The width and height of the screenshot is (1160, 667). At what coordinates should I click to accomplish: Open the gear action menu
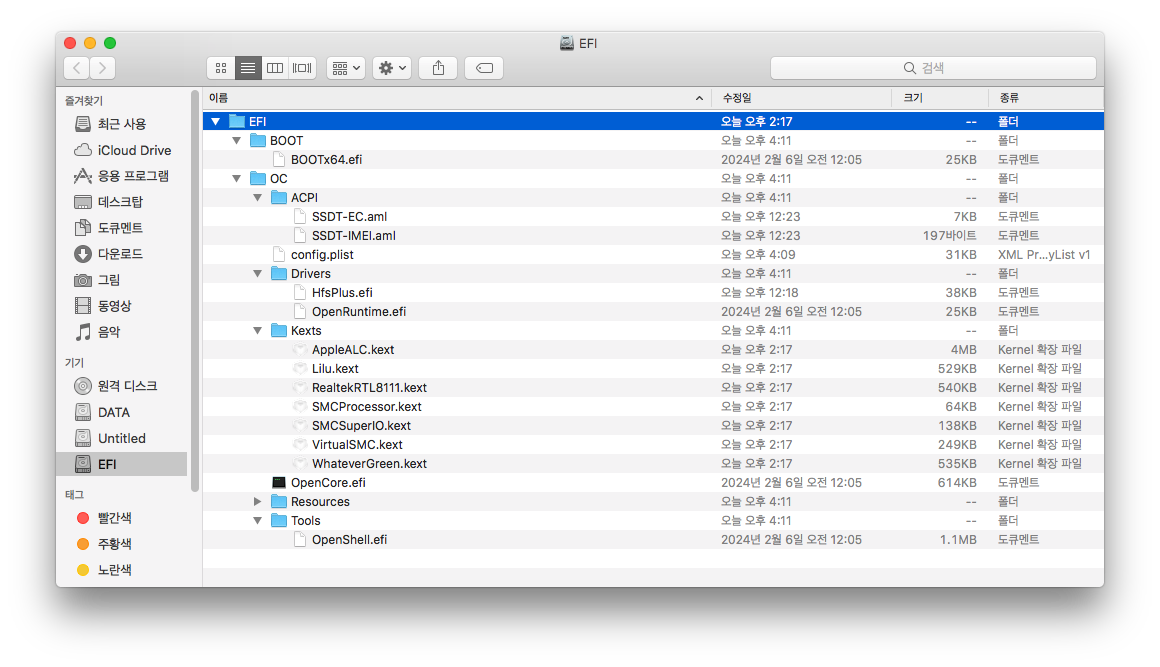392,68
